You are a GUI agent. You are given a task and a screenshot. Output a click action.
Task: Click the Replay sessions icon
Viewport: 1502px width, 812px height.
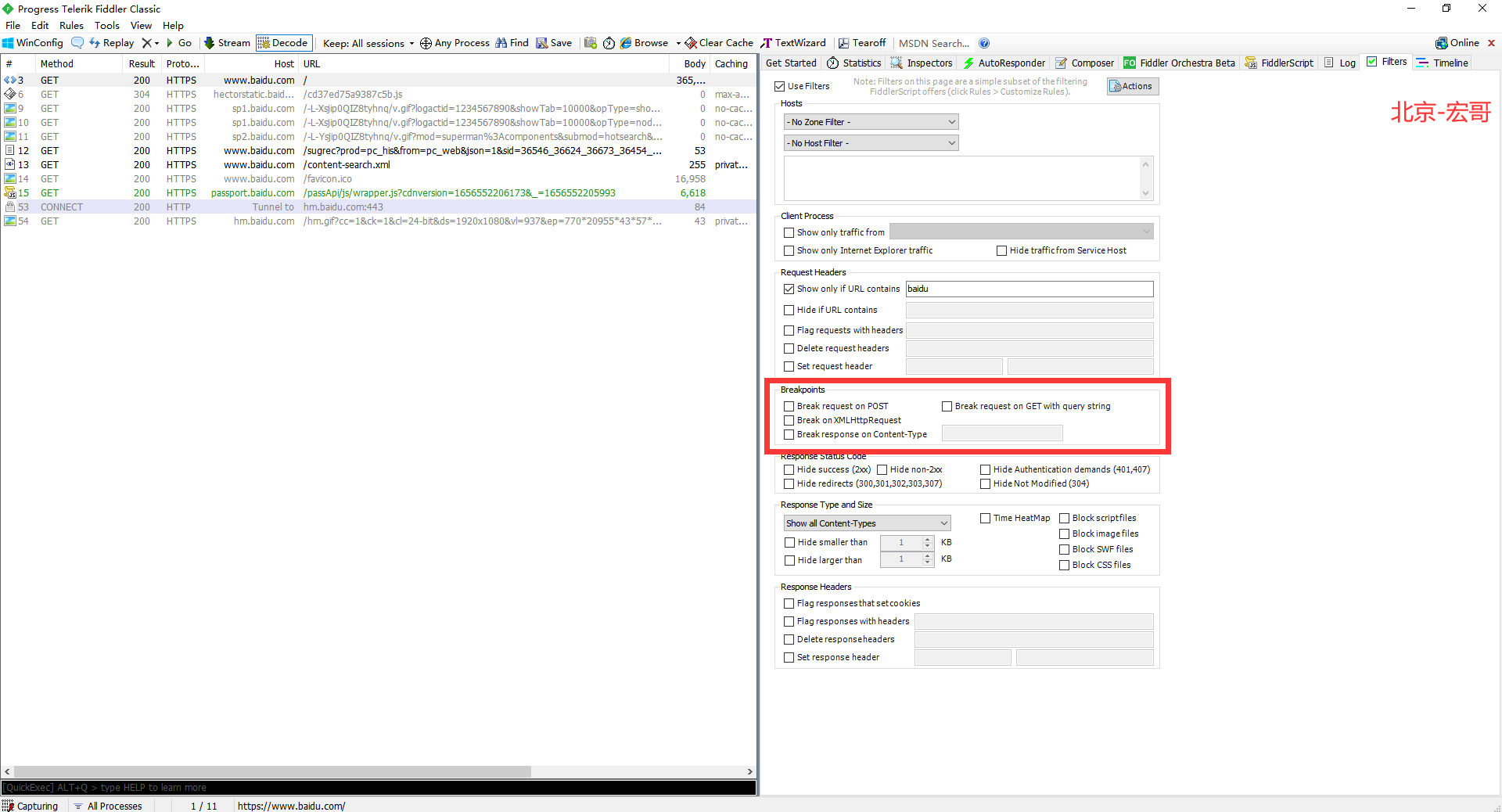coord(95,43)
